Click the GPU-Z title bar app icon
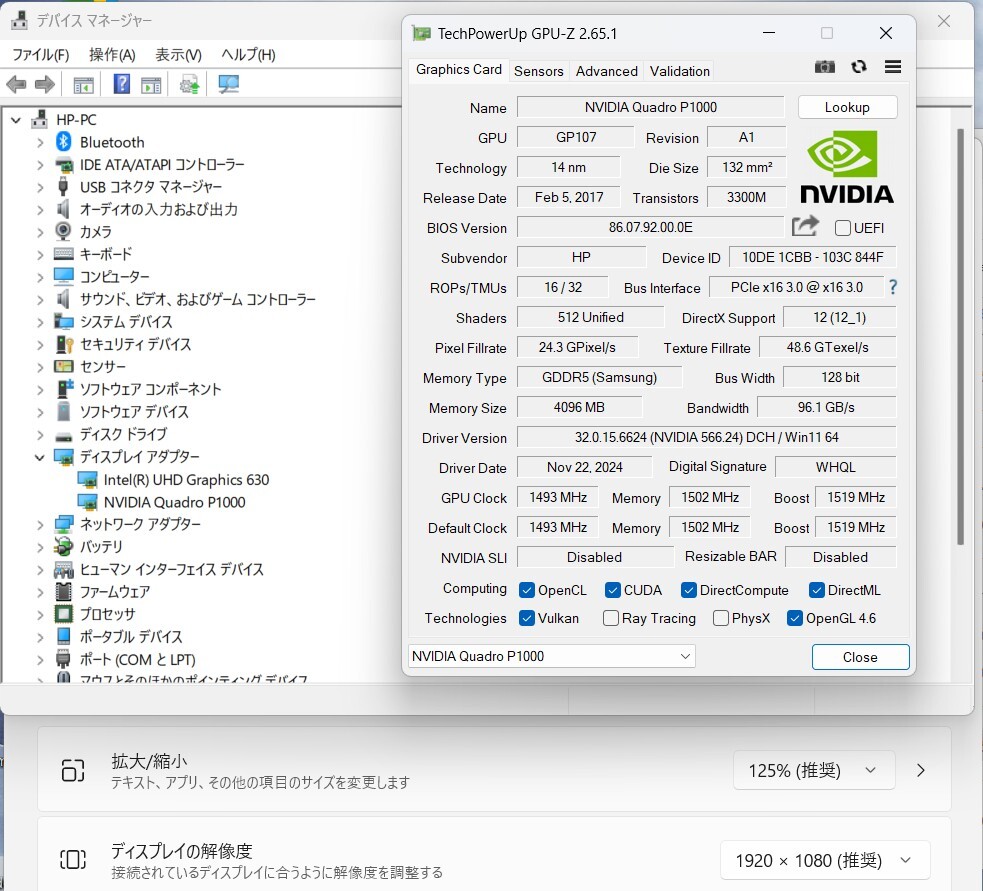The width and height of the screenshot is (983, 891). (x=421, y=33)
